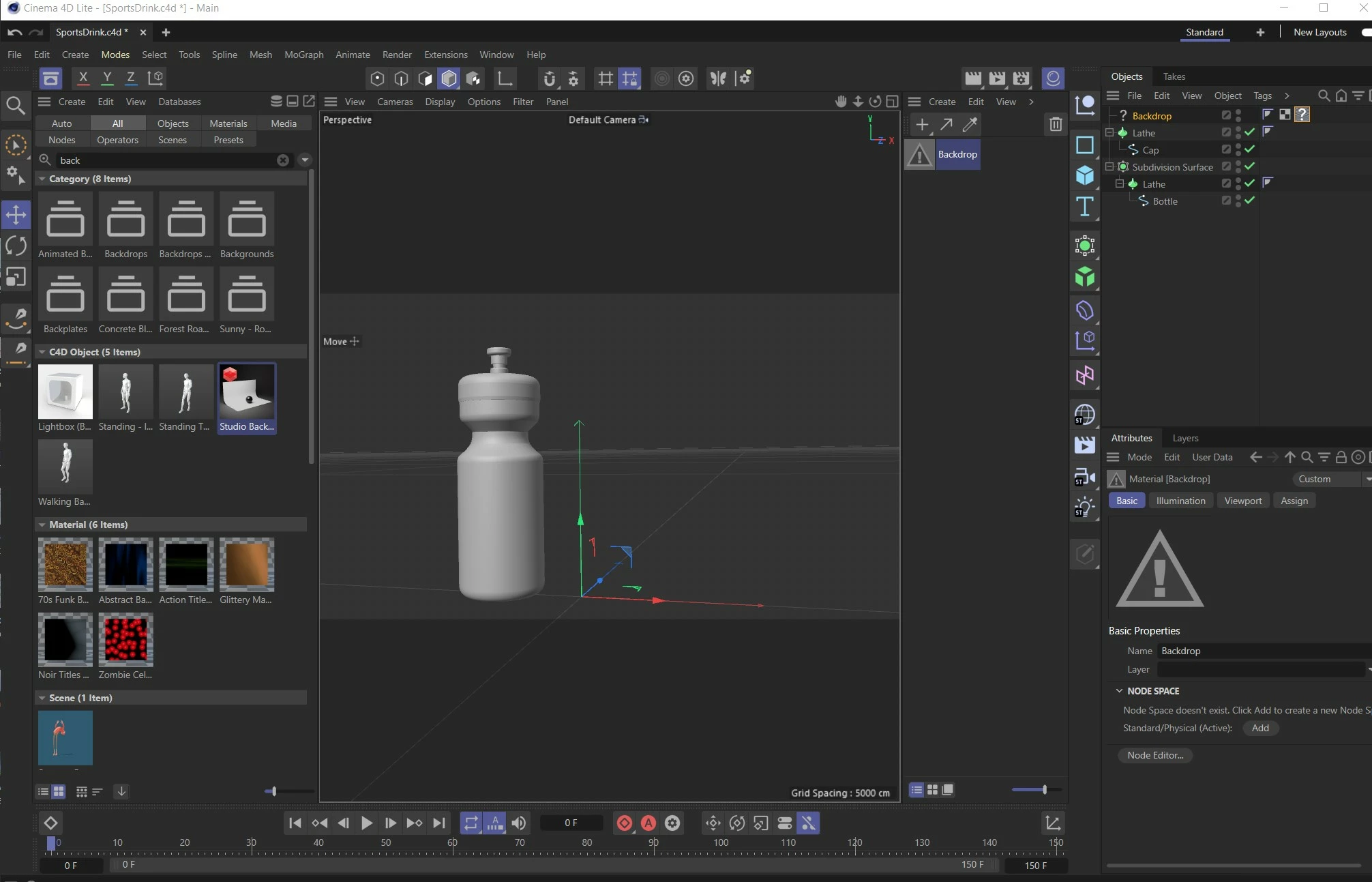
Task: Select the Scale tool icon
Action: tap(16, 277)
